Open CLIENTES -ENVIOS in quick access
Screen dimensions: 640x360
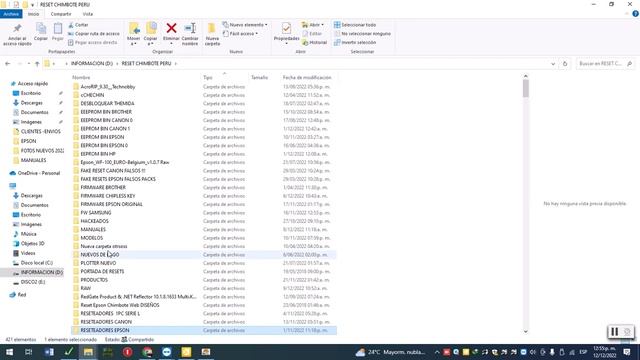pyautogui.click(x=40, y=131)
